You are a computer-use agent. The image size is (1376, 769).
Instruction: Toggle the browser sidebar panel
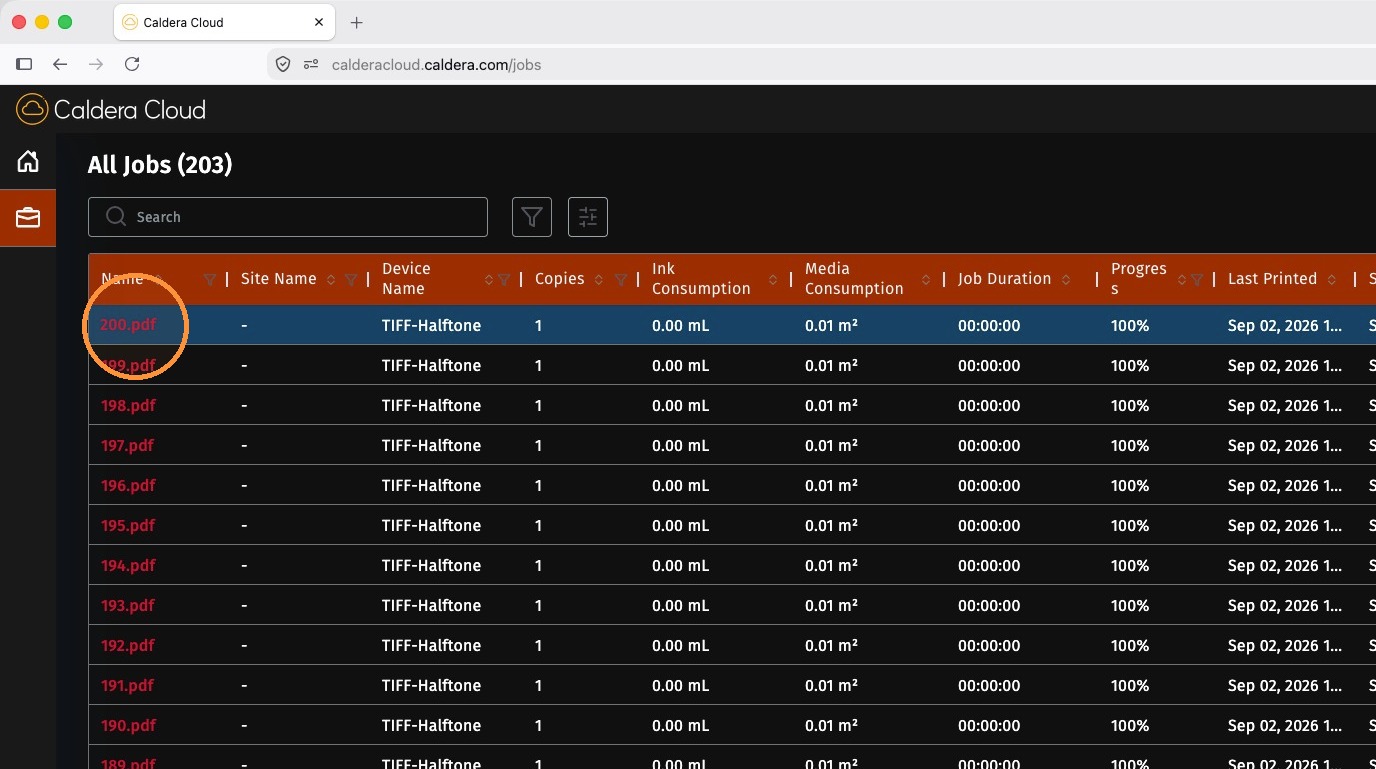point(24,64)
